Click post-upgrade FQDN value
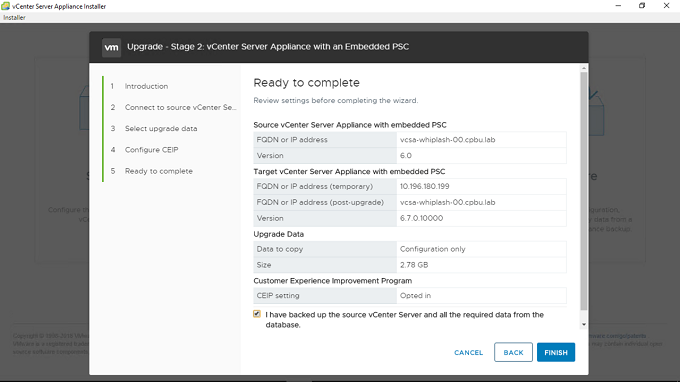680x382 pixels. pyautogui.click(x=447, y=202)
